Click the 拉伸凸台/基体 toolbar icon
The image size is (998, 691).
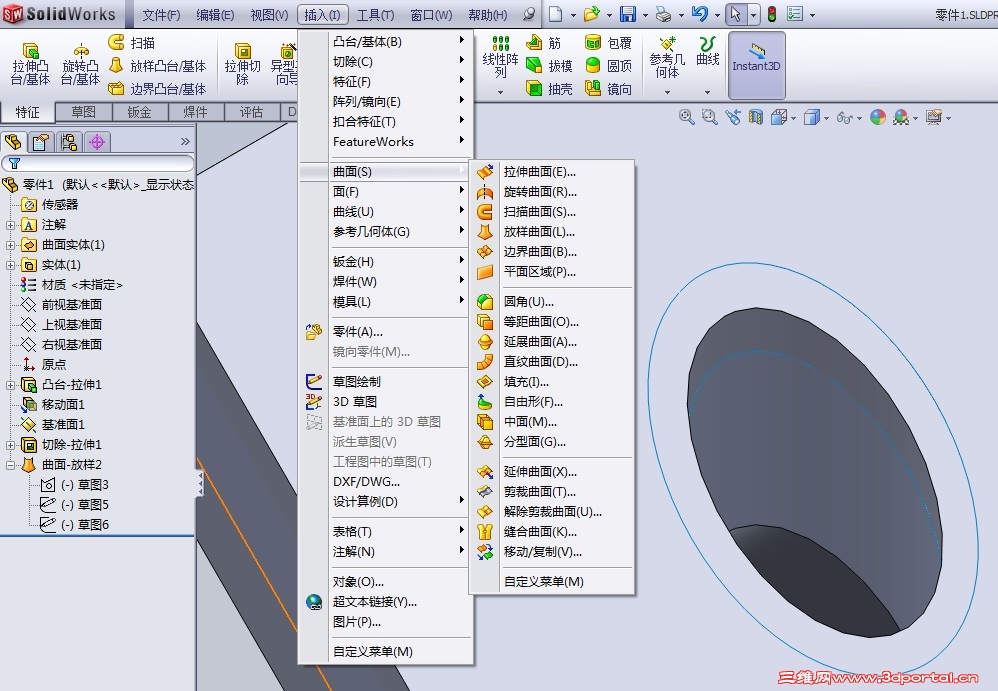(x=30, y=50)
